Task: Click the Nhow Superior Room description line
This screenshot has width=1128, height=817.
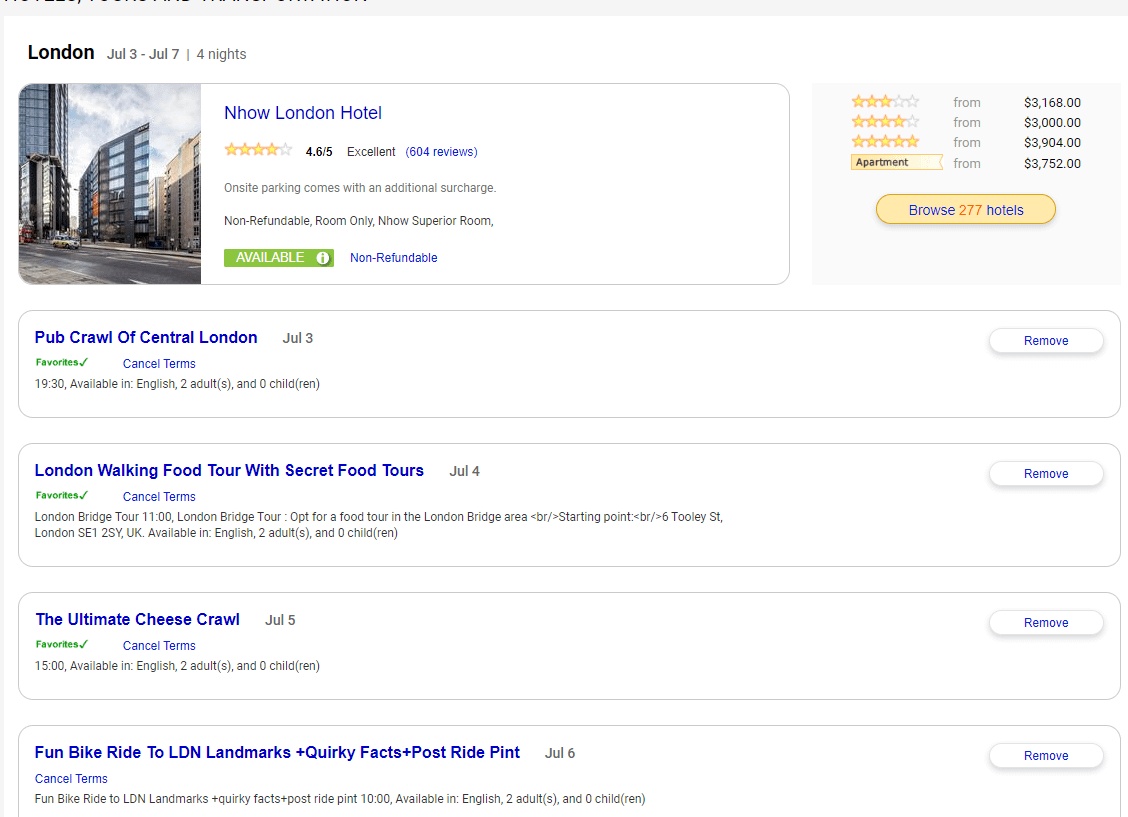Action: pos(358,221)
